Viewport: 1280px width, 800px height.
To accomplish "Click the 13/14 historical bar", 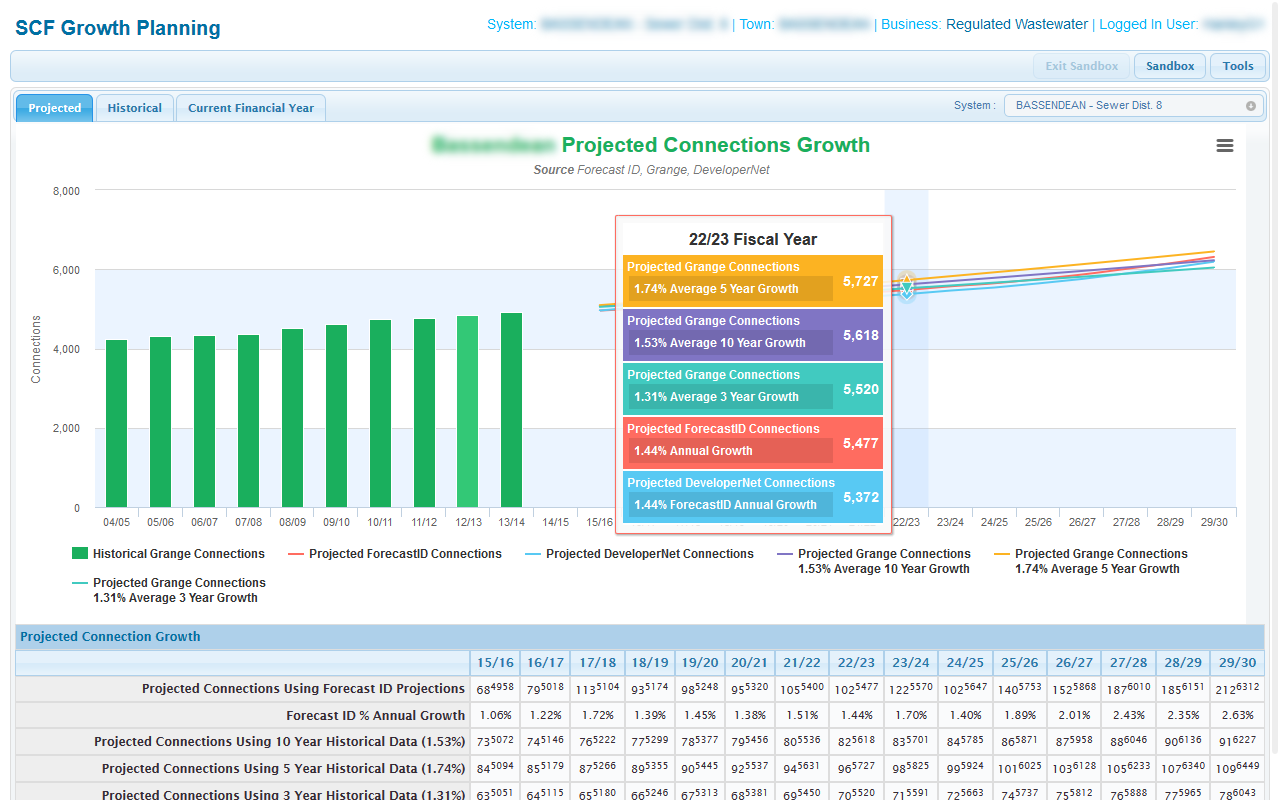I will click(x=512, y=410).
